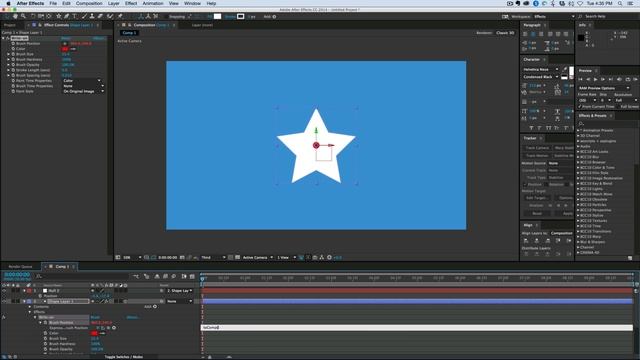The height and width of the screenshot is (360, 640).
Task: Open the Helvetica Neue font dropdown
Action: point(540,69)
